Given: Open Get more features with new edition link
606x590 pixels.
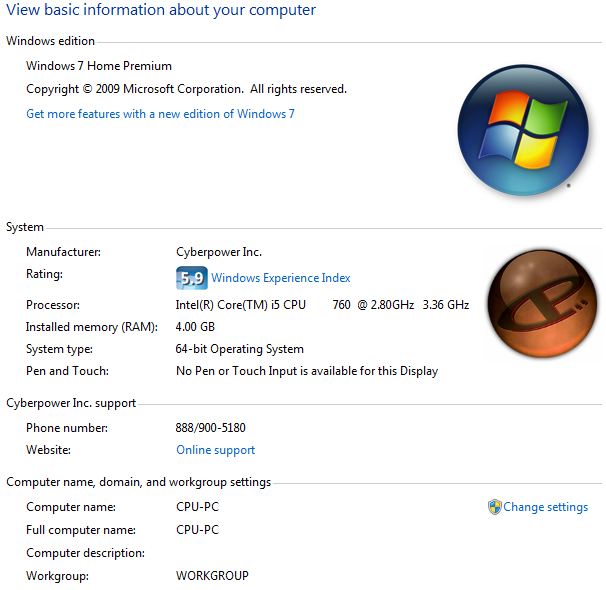Looking at the screenshot, I should tap(160, 114).
